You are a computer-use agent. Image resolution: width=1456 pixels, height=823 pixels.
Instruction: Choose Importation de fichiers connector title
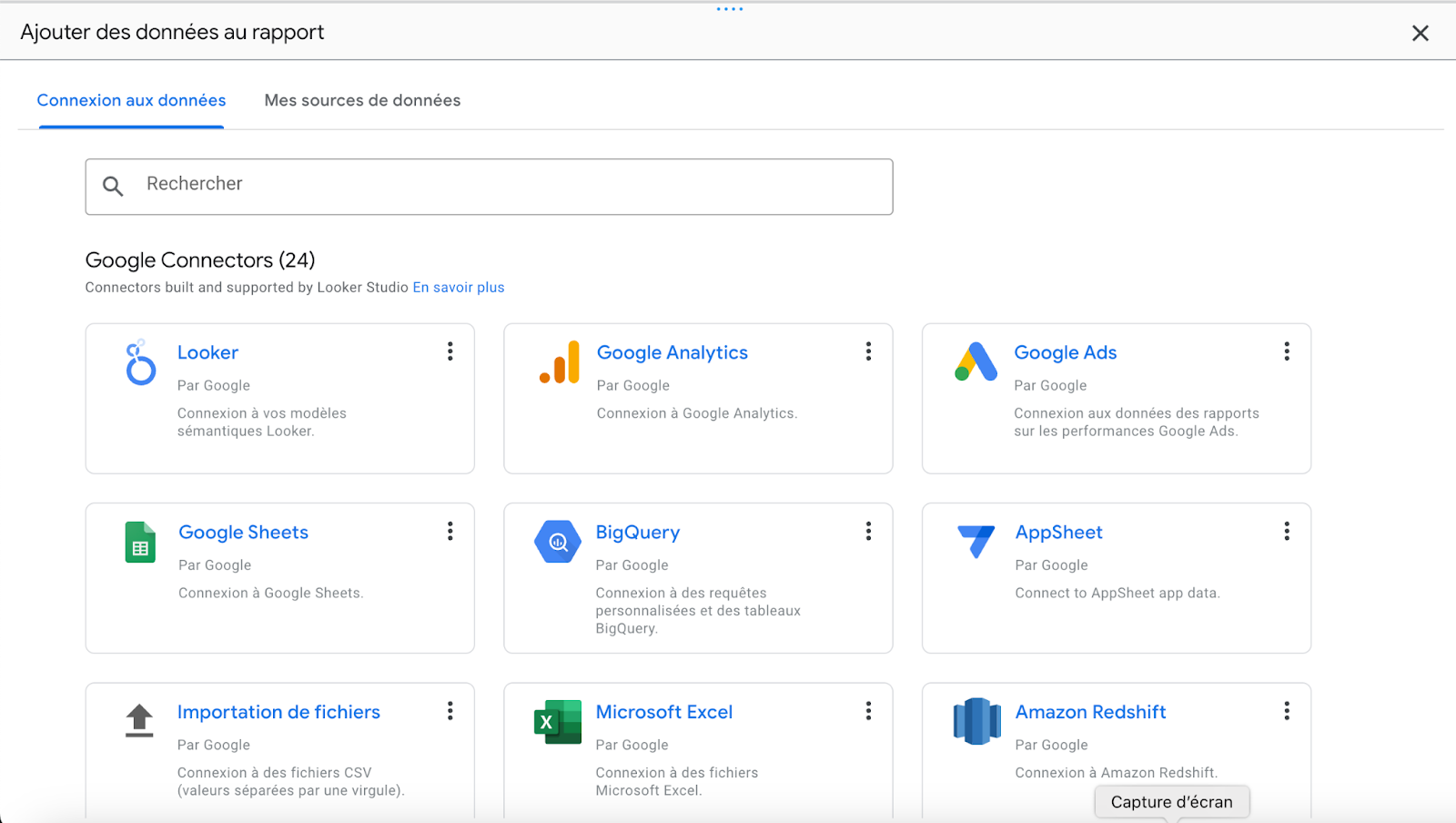point(278,712)
